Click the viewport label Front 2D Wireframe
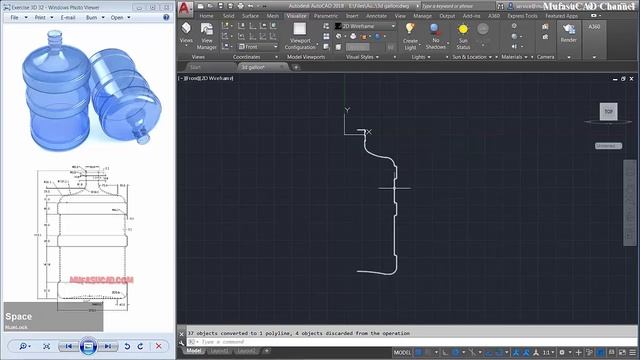Viewport: 640px width, 360px height. tap(206, 78)
